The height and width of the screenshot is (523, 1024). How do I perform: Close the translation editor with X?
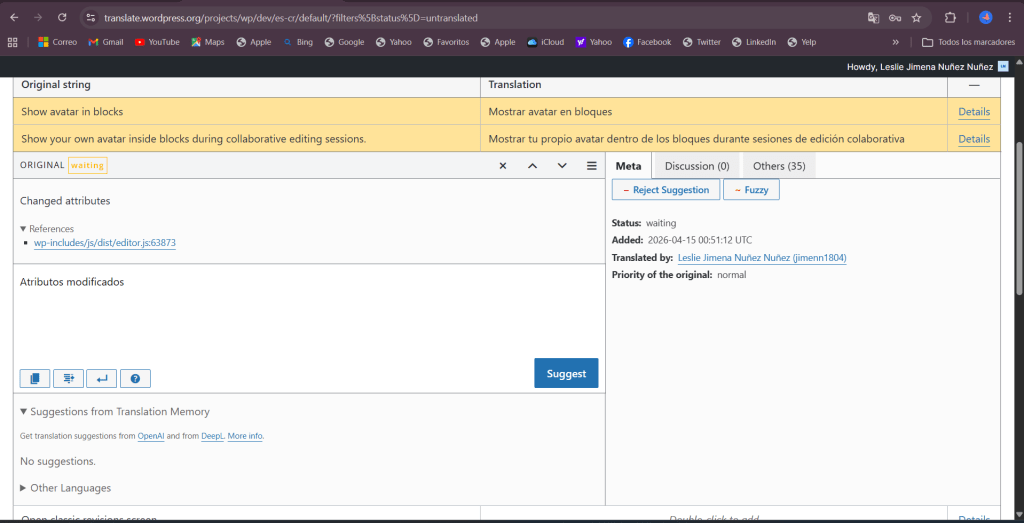(x=503, y=166)
